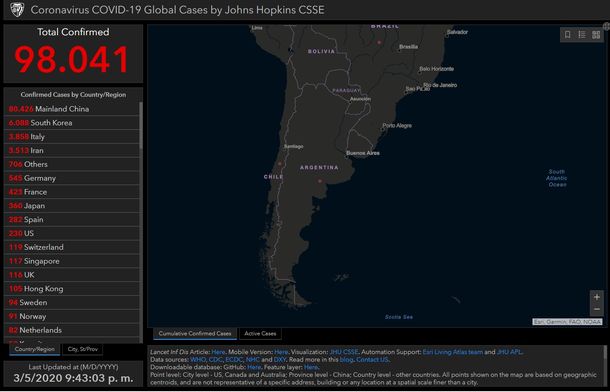Open the ECDC data source link
Viewport: 610px width, 392px height.
(234, 360)
